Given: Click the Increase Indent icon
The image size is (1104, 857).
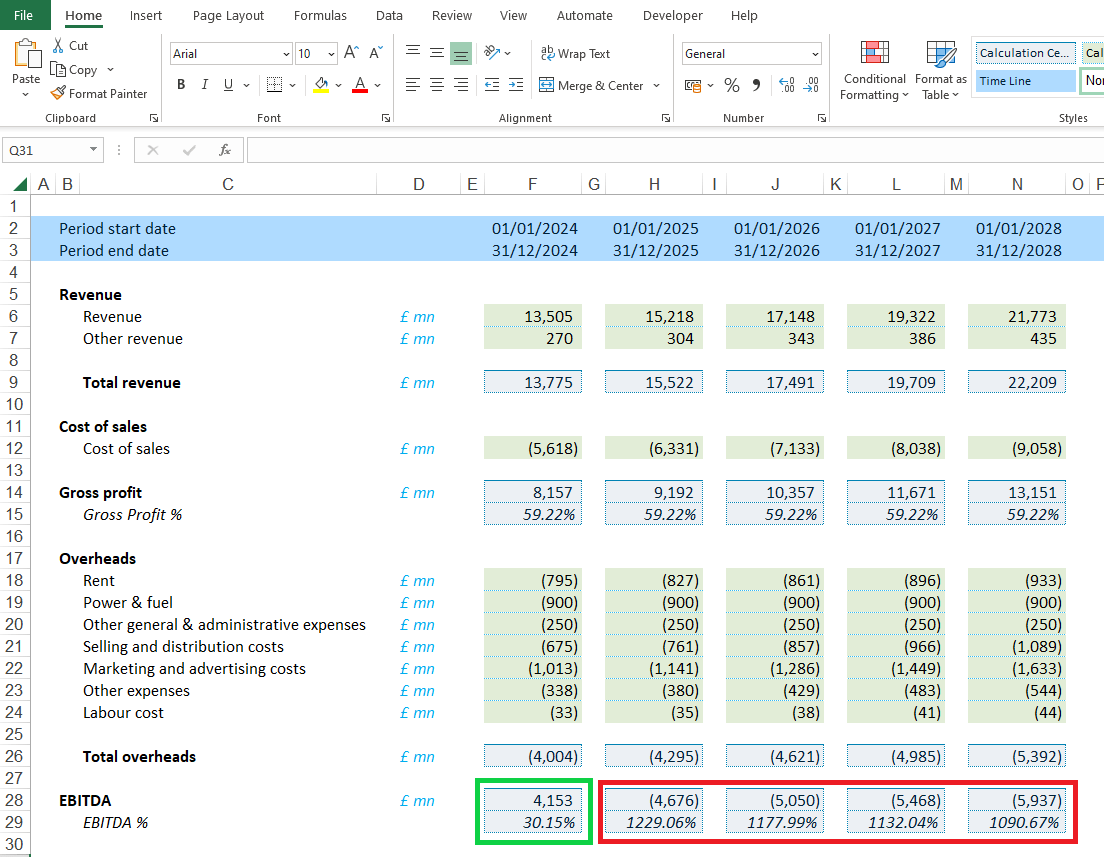Looking at the screenshot, I should point(515,86).
